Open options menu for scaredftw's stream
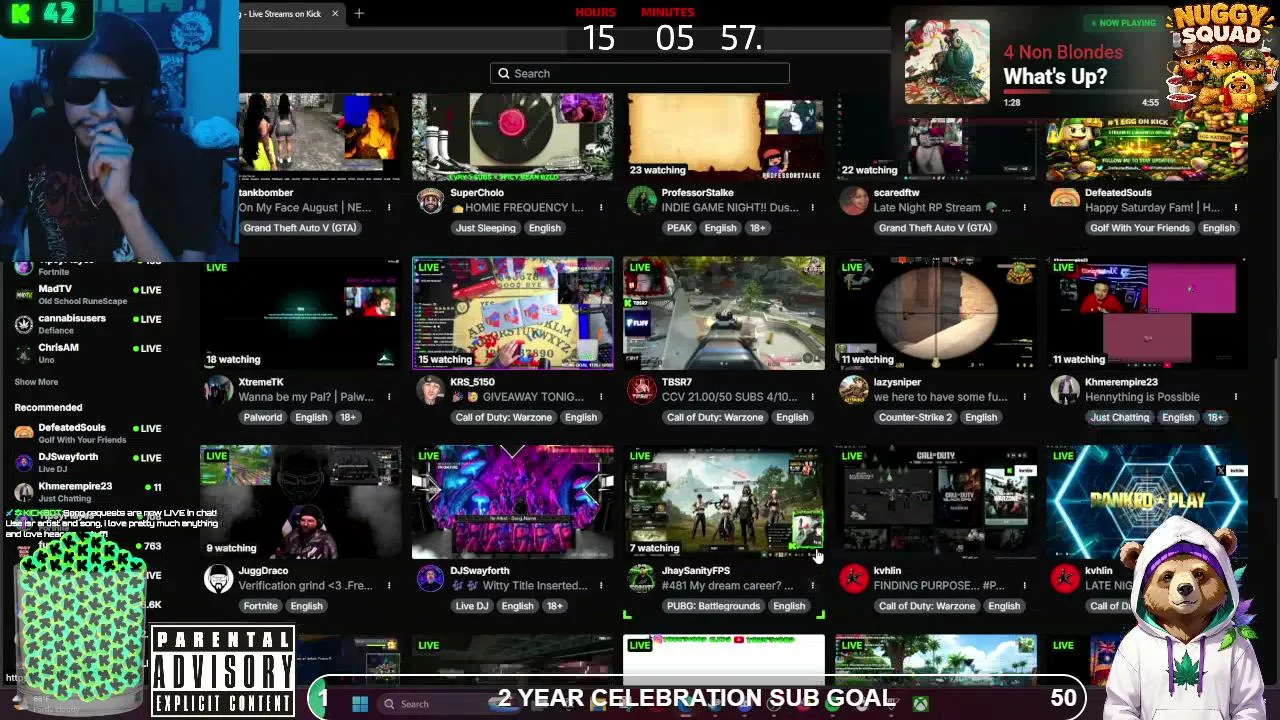This screenshot has height=720, width=1280. (x=1024, y=208)
